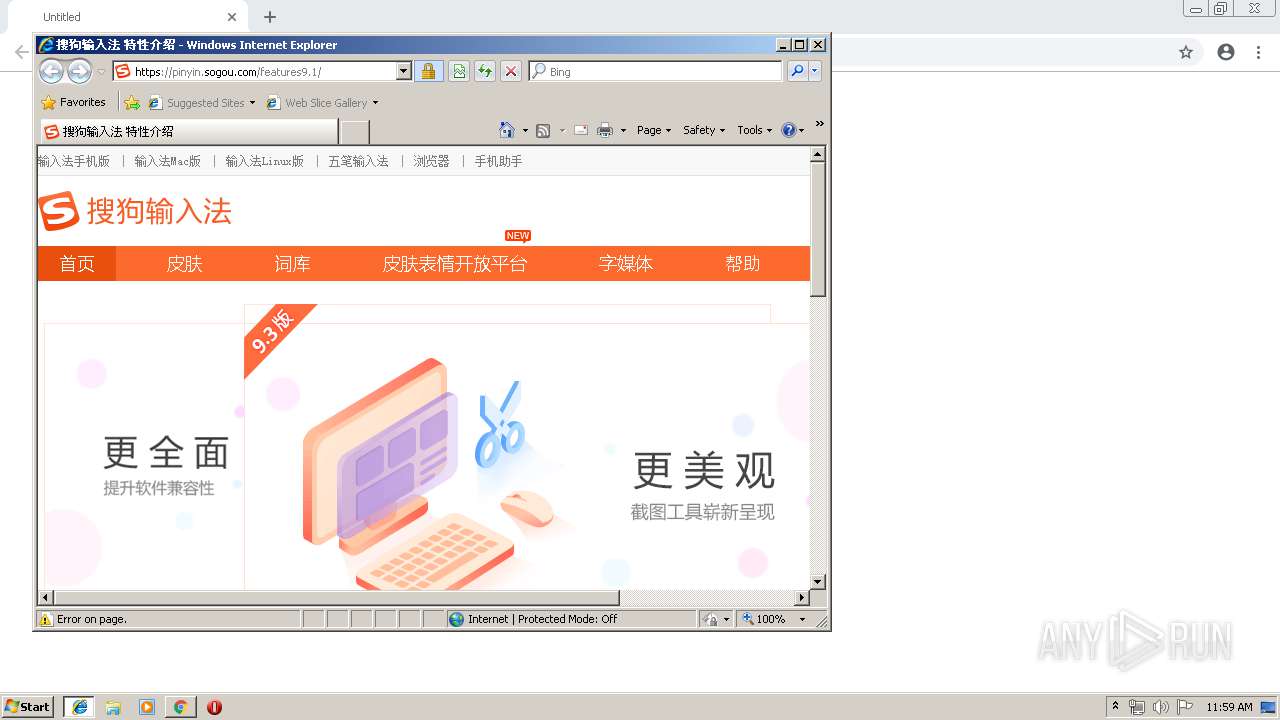Click Chrome bookmark star icon
1280x720 pixels.
[x=1186, y=52]
